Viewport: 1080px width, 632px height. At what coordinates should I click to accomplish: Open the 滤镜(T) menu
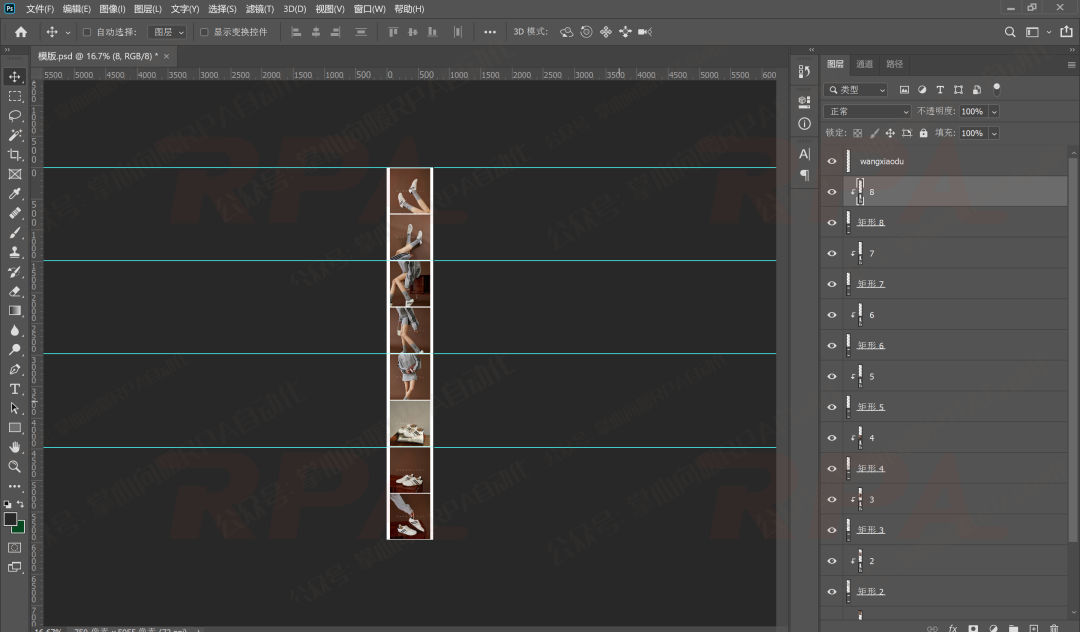click(x=260, y=9)
